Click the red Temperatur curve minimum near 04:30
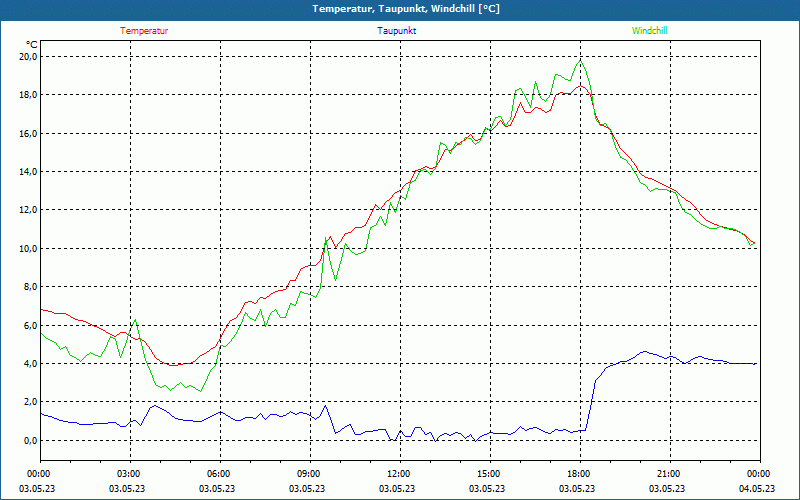The image size is (800, 500). (173, 365)
